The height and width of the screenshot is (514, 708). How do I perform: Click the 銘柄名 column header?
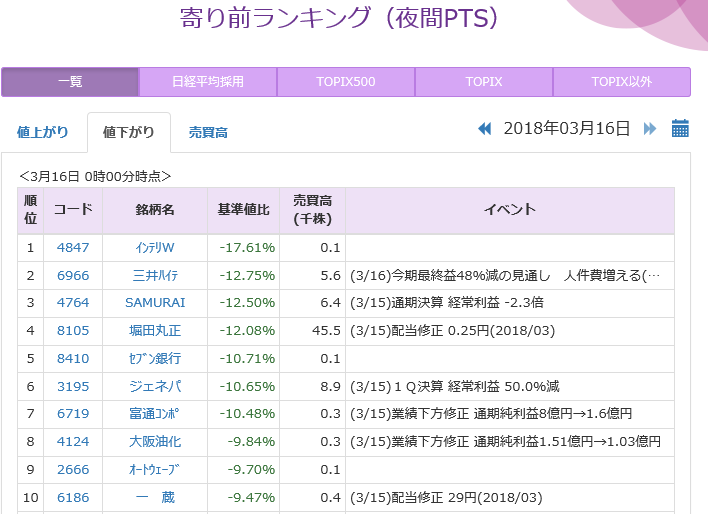[x=155, y=210]
